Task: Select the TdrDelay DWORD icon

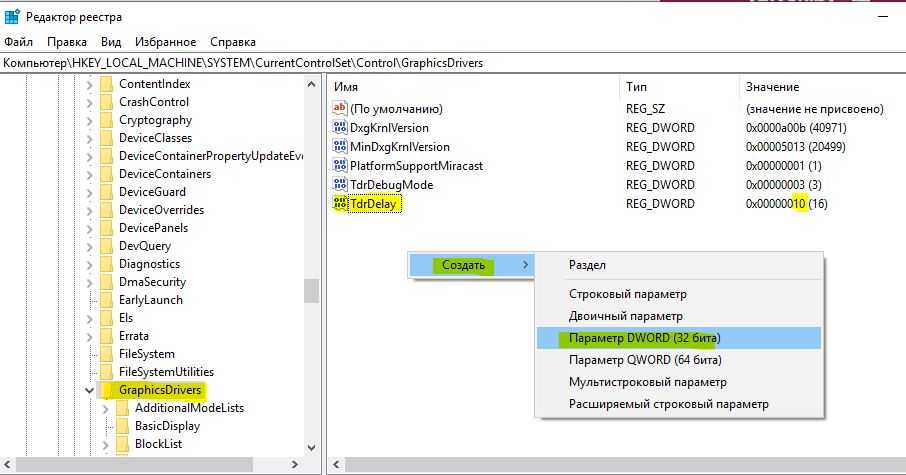Action: 340,203
